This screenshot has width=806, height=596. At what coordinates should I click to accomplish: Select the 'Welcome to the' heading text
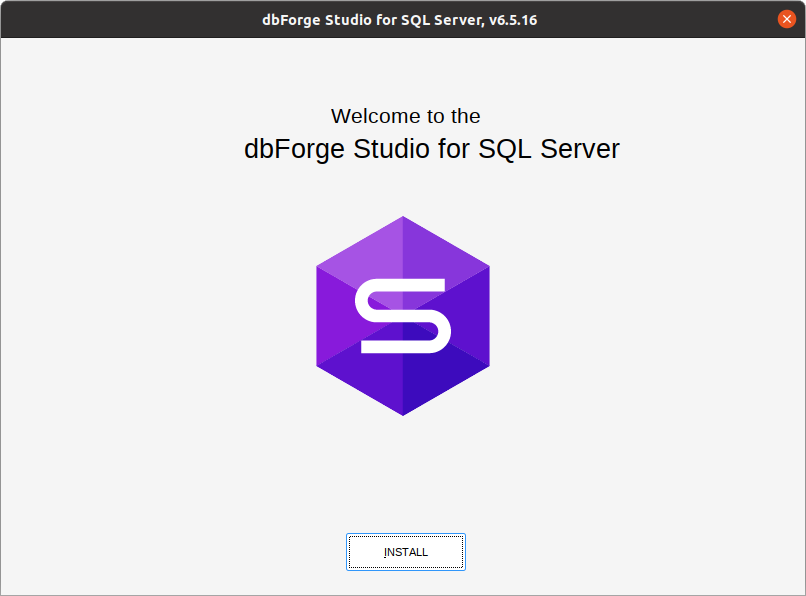tap(406, 116)
